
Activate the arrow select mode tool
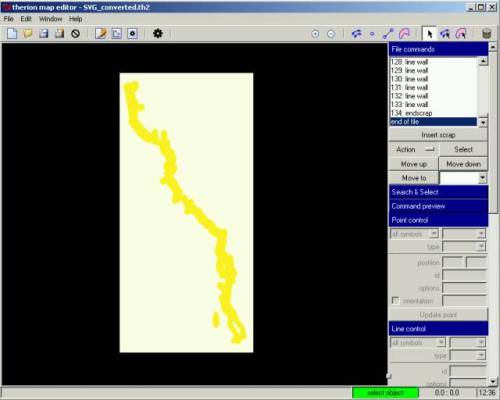(429, 34)
